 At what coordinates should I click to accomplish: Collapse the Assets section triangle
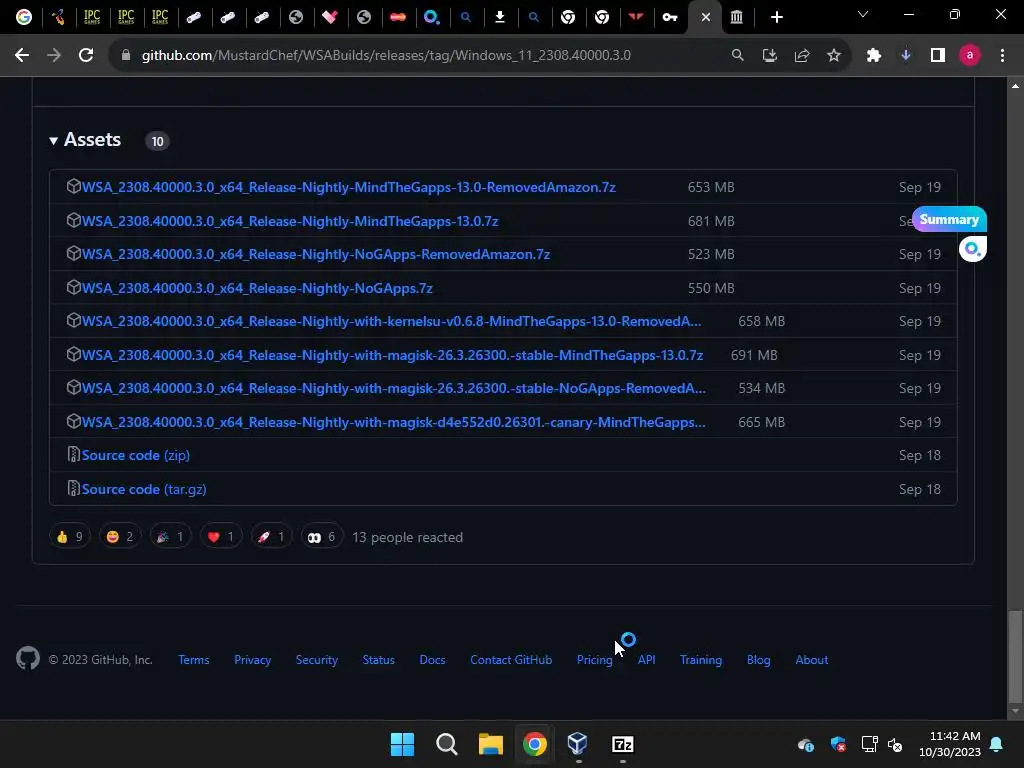click(x=54, y=140)
